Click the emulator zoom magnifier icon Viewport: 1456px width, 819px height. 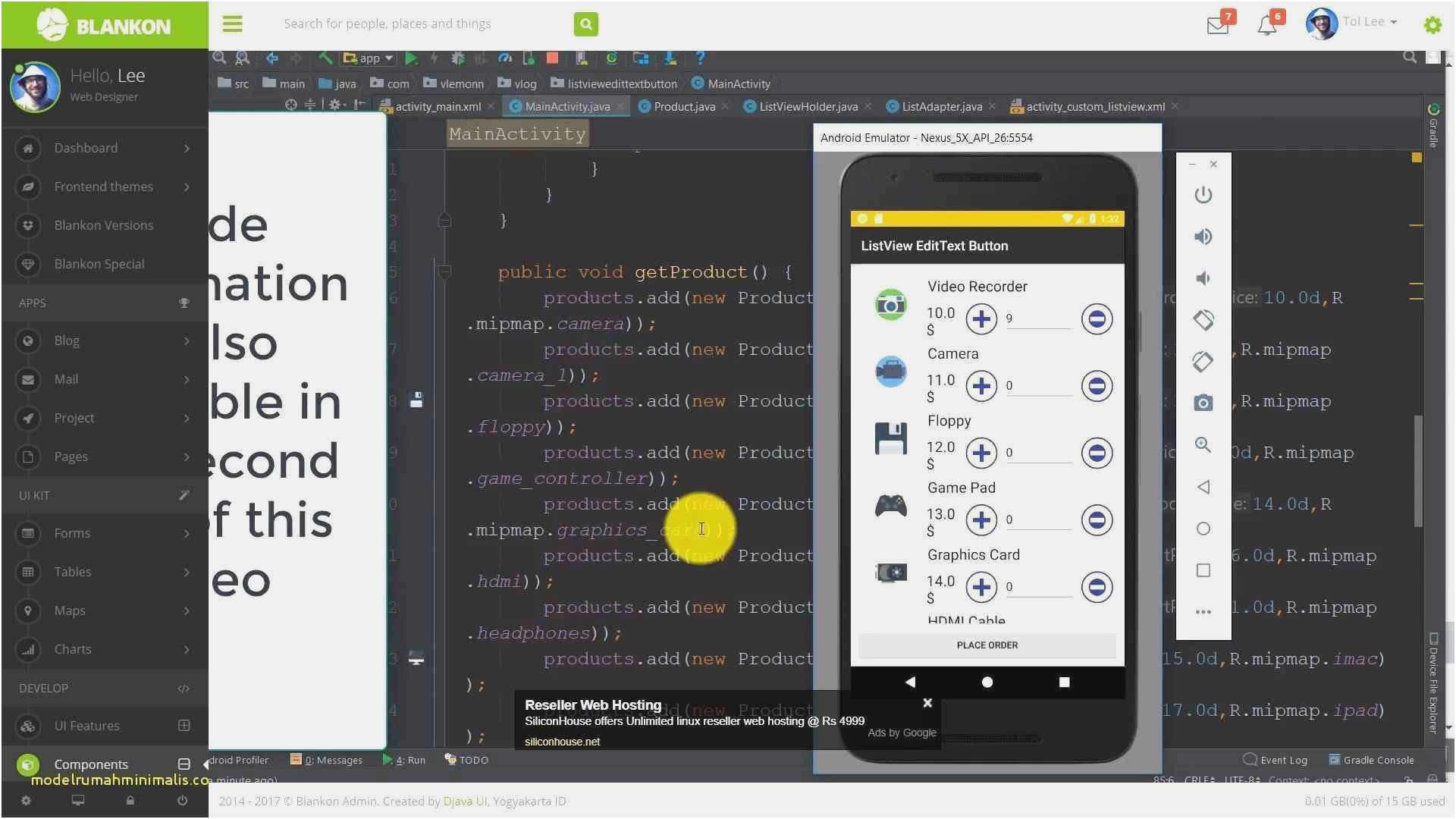[1203, 444]
